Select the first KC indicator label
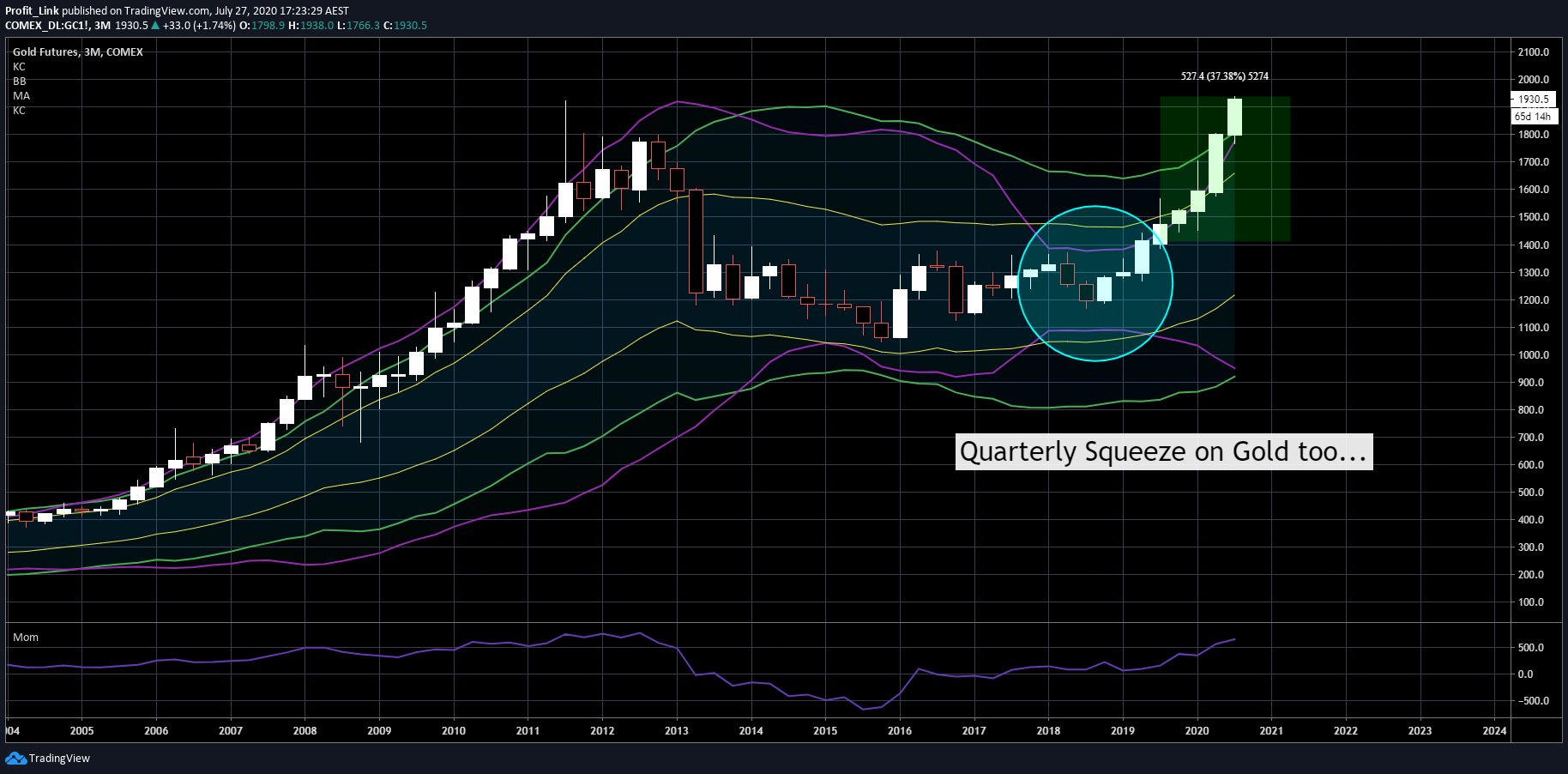This screenshot has width=1568, height=774. (19, 67)
